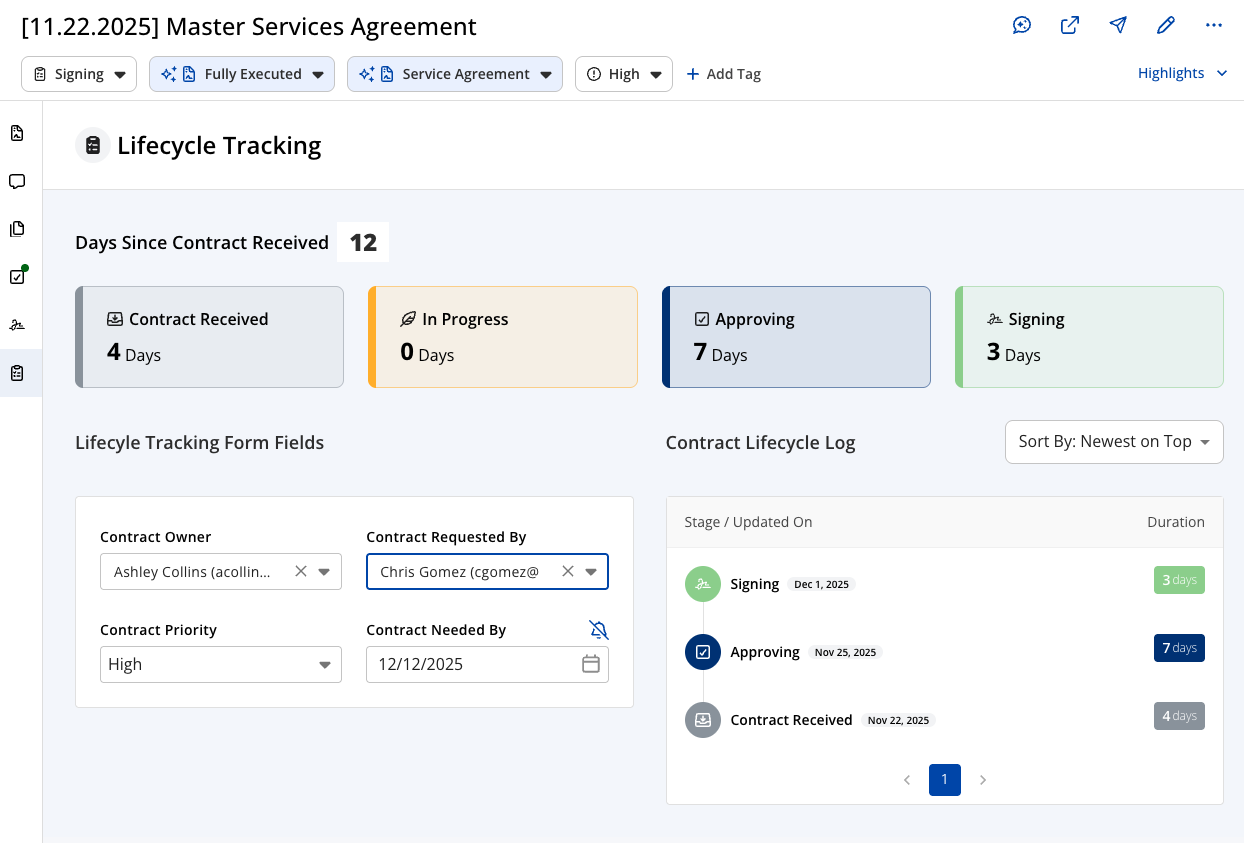Viewport: 1244px width, 843px height.
Task: Select the send/submit paper plane icon
Action: click(1117, 25)
